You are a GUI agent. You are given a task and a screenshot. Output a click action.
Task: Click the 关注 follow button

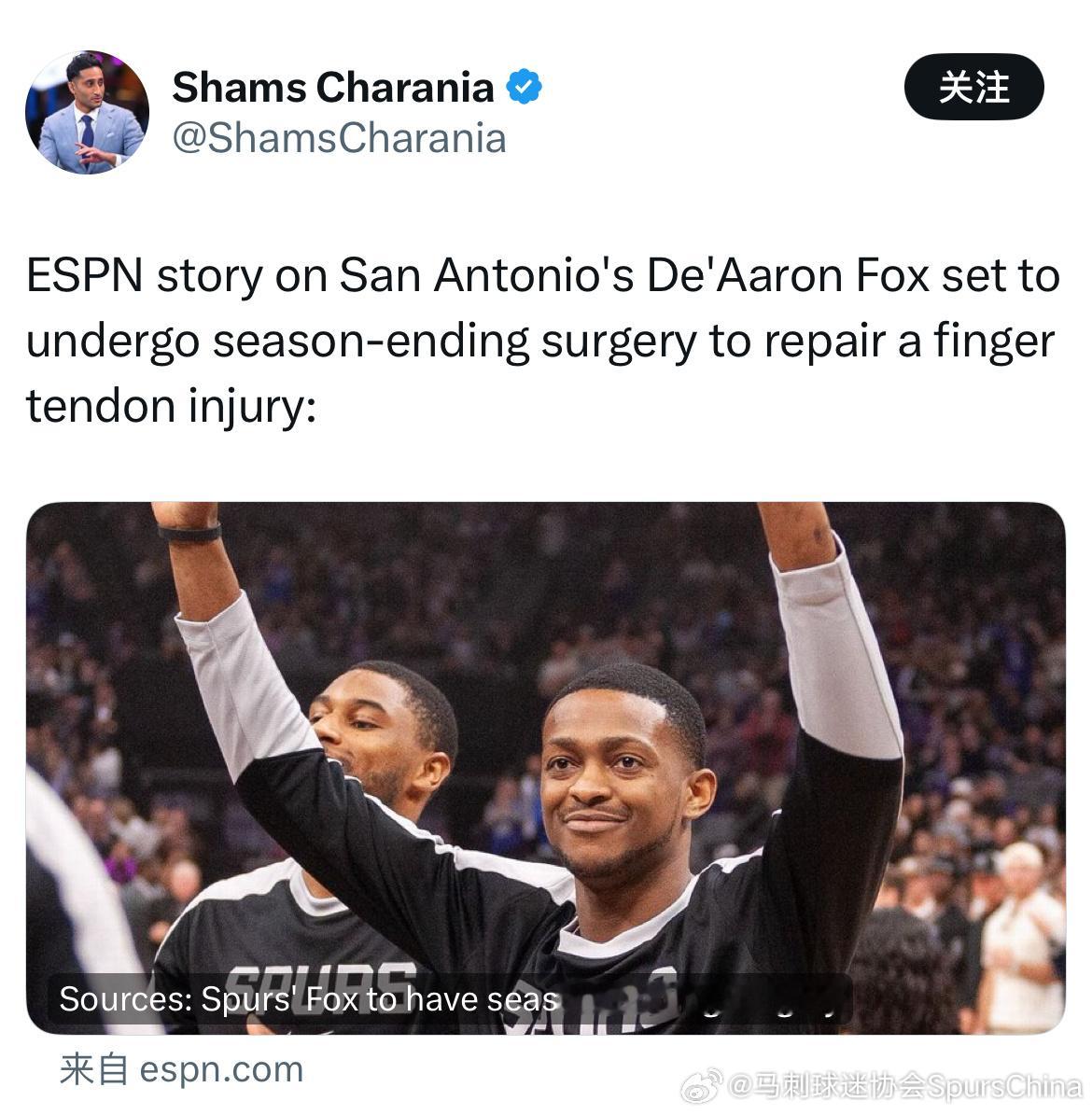pos(973,87)
